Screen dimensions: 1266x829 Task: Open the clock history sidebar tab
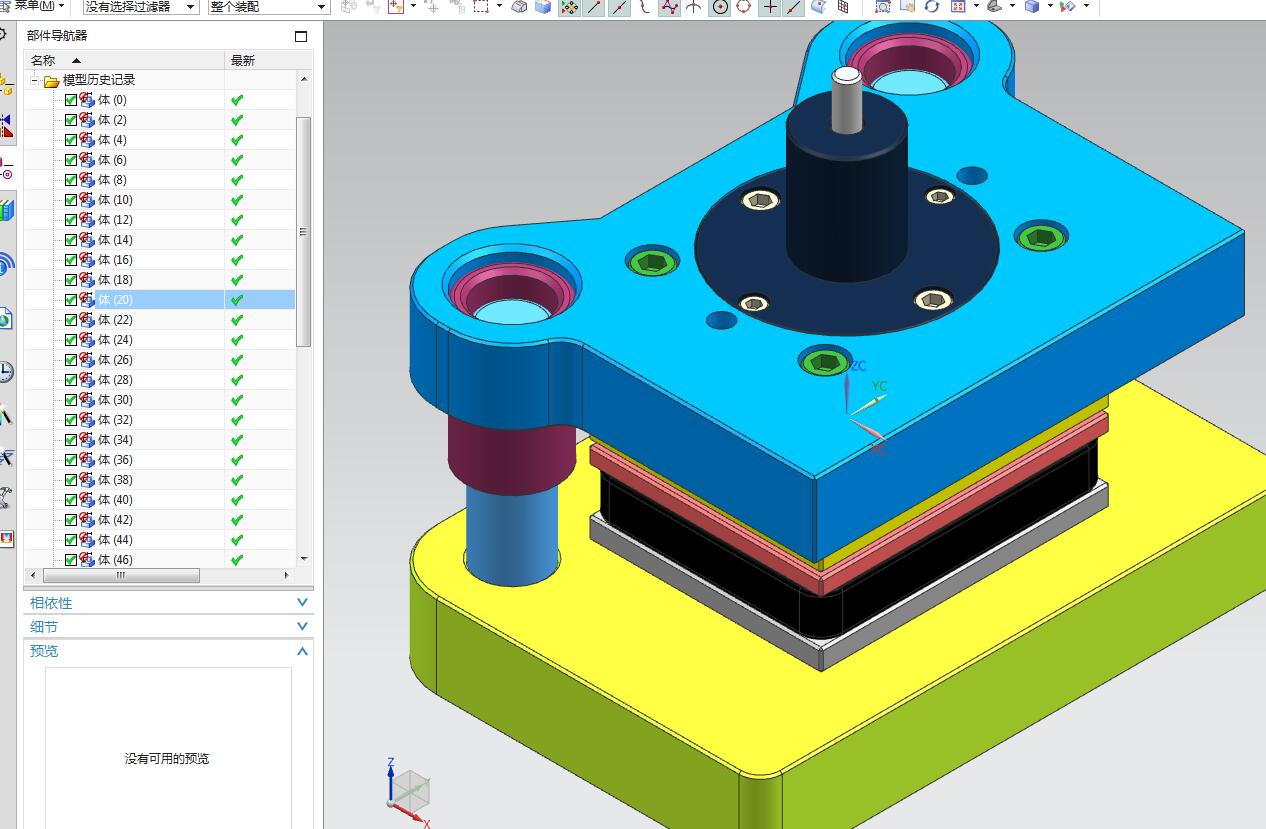[x=6, y=372]
